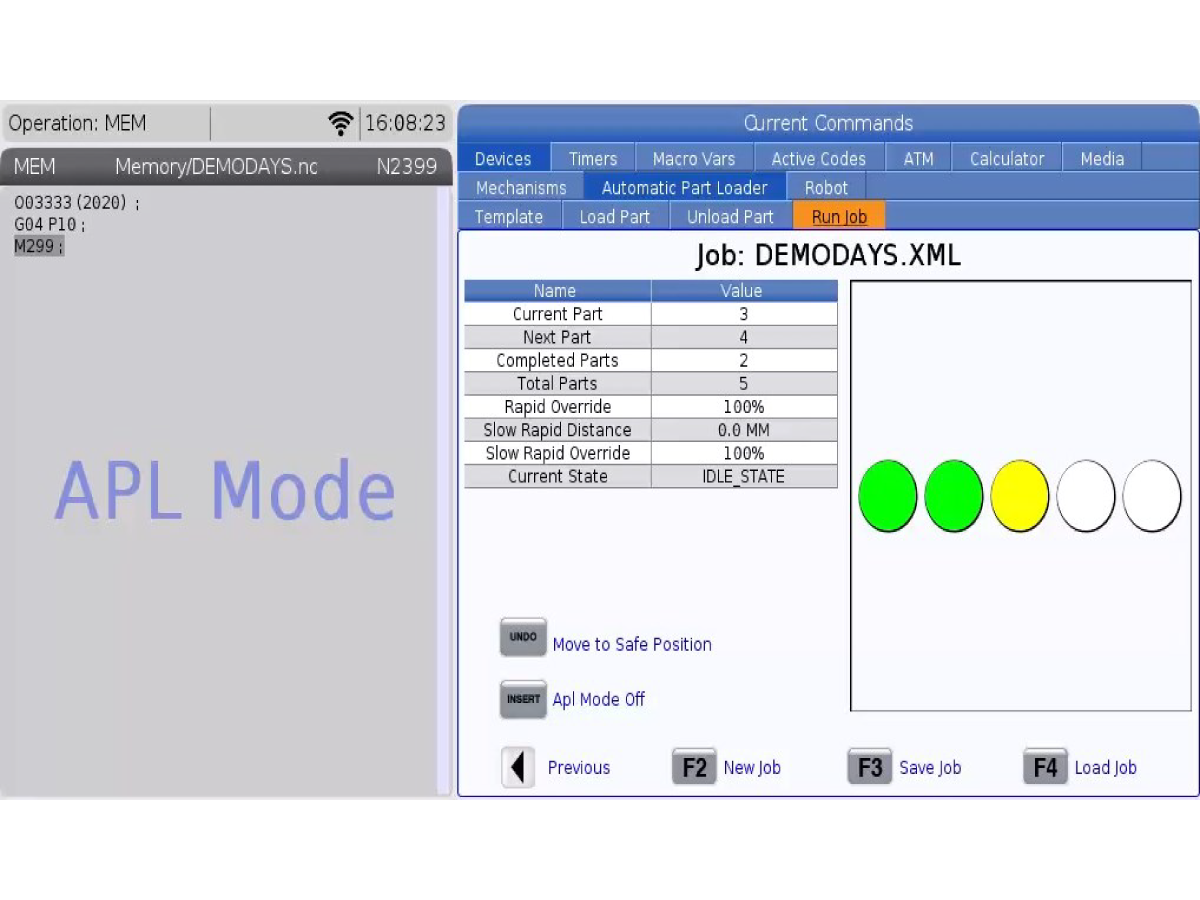Click the Move to Safe Position label
1200x900 pixels.
632,645
